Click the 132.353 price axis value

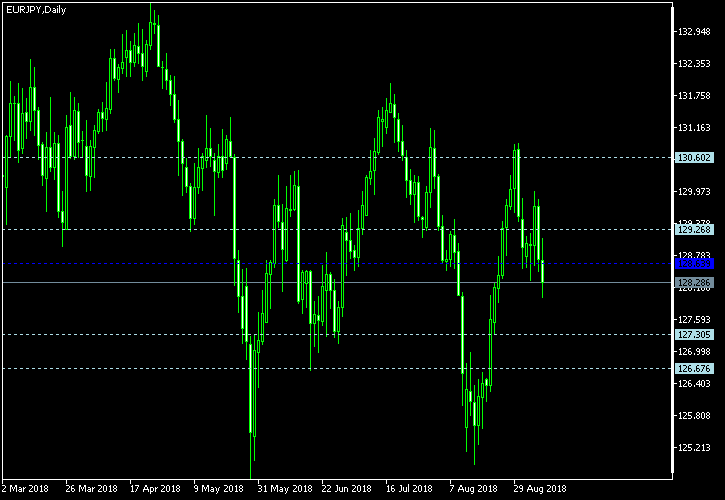click(694, 64)
